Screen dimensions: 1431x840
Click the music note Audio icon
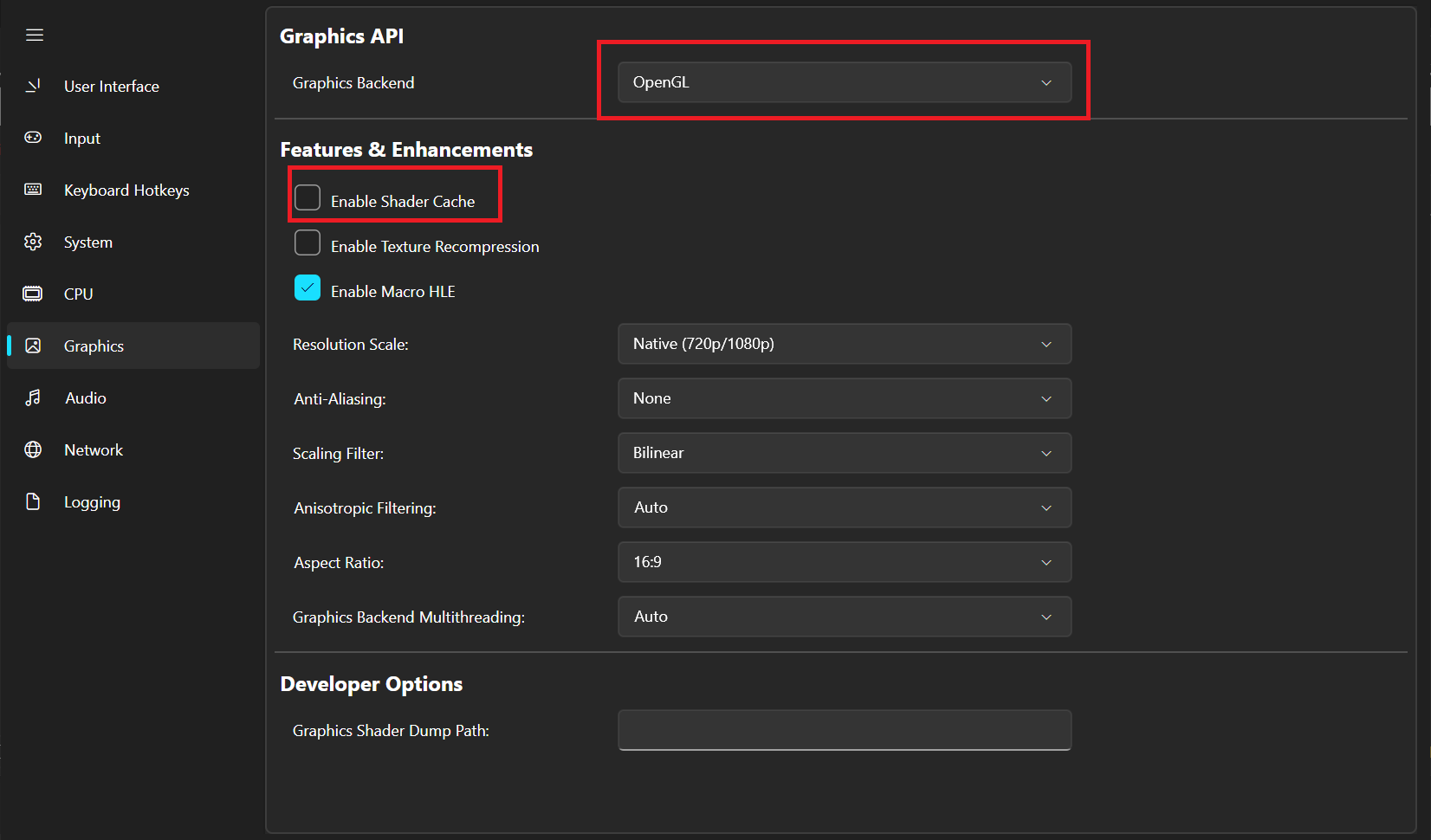[33, 397]
